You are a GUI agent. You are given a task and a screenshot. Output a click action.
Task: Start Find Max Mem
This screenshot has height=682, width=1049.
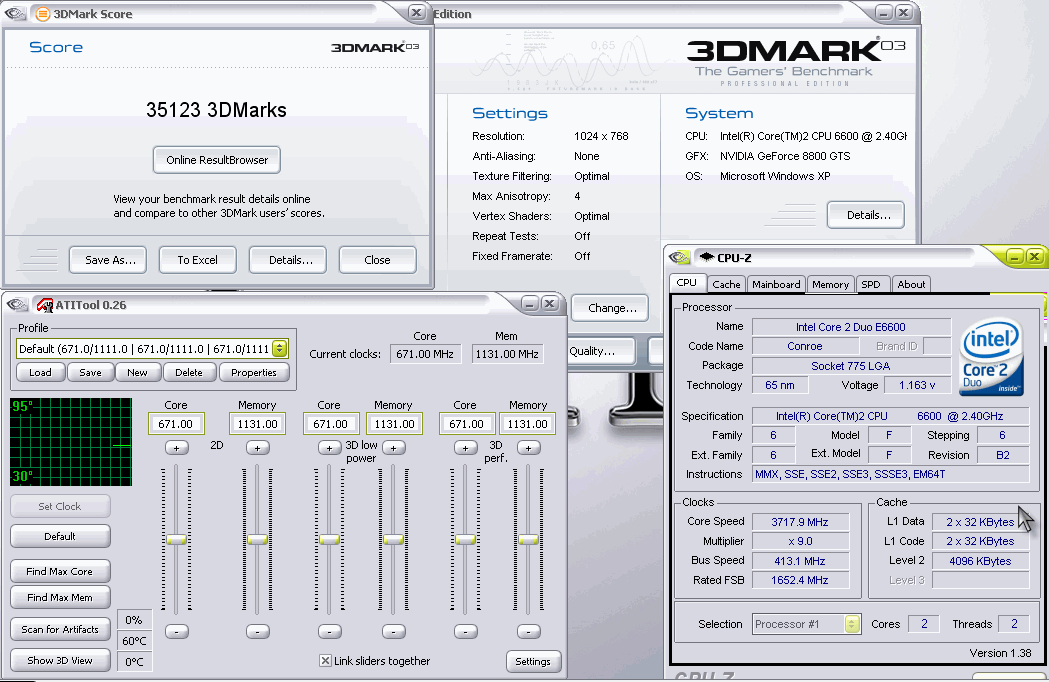tap(60, 597)
